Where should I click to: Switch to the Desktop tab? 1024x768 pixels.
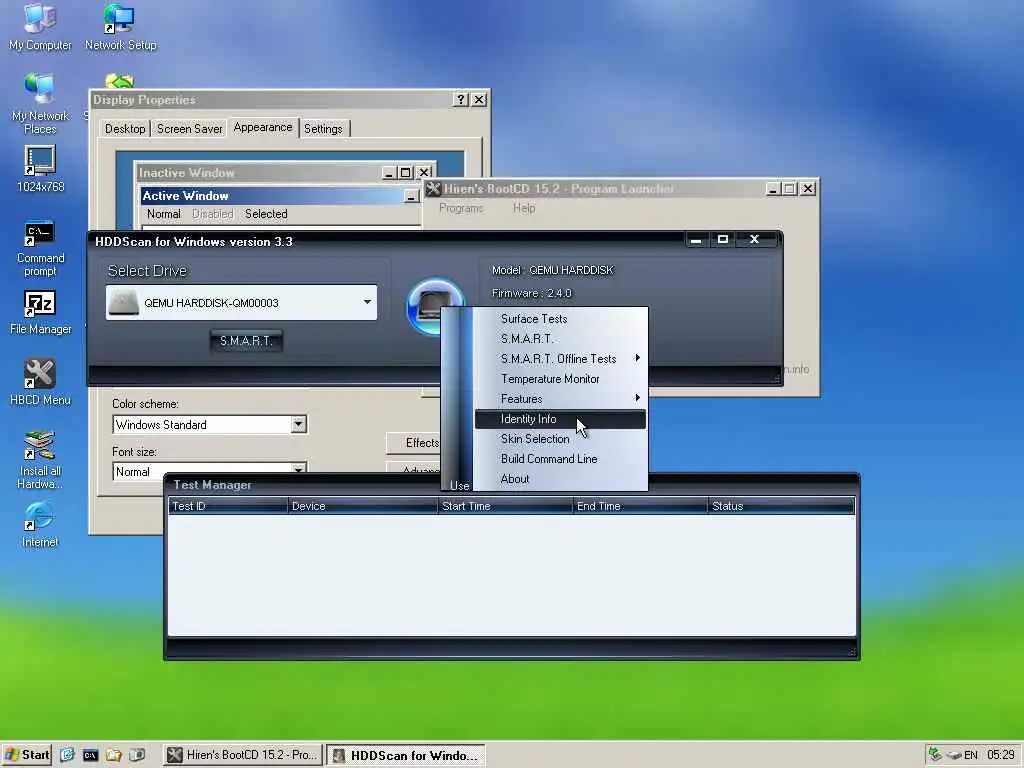coord(125,129)
